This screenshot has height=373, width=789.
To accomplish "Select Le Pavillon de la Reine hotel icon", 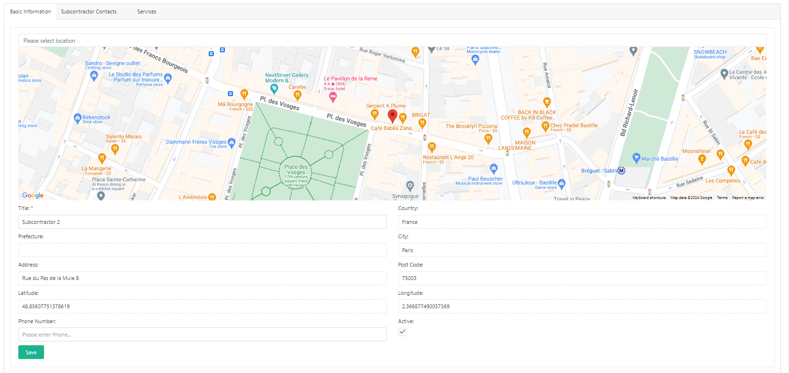I will [333, 96].
